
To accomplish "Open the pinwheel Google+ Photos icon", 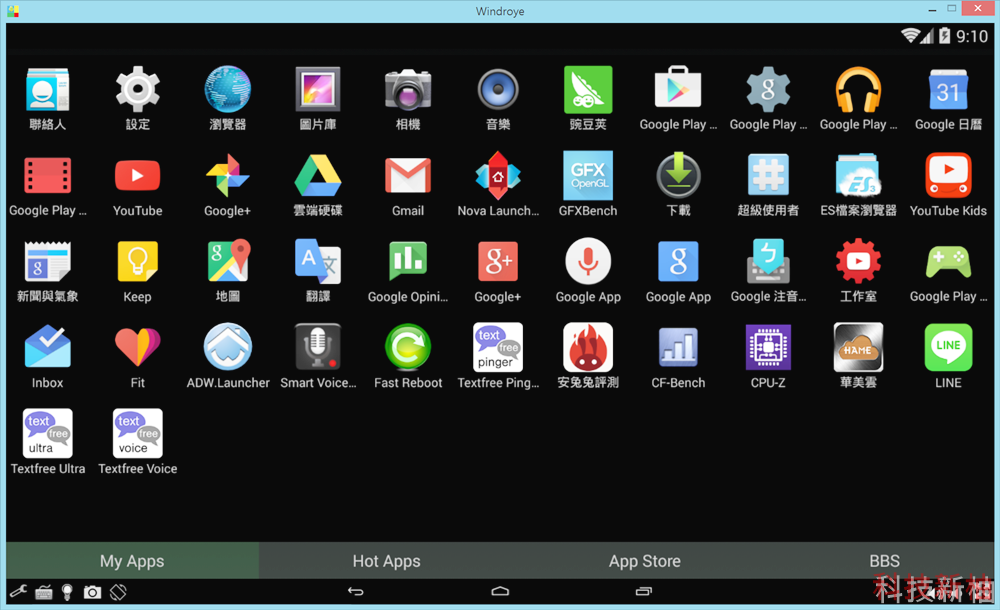I will pos(228,176).
